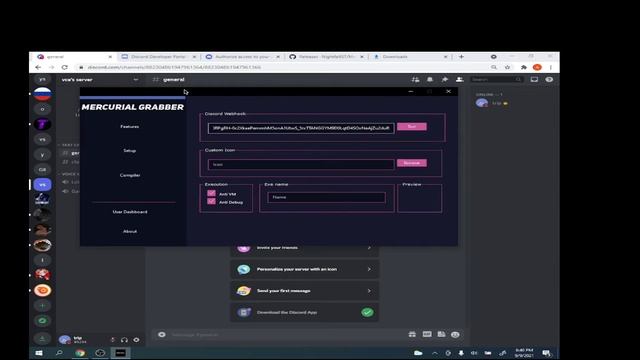Click the Test button beside webhook field
This screenshot has height=360, width=640.
click(x=412, y=127)
